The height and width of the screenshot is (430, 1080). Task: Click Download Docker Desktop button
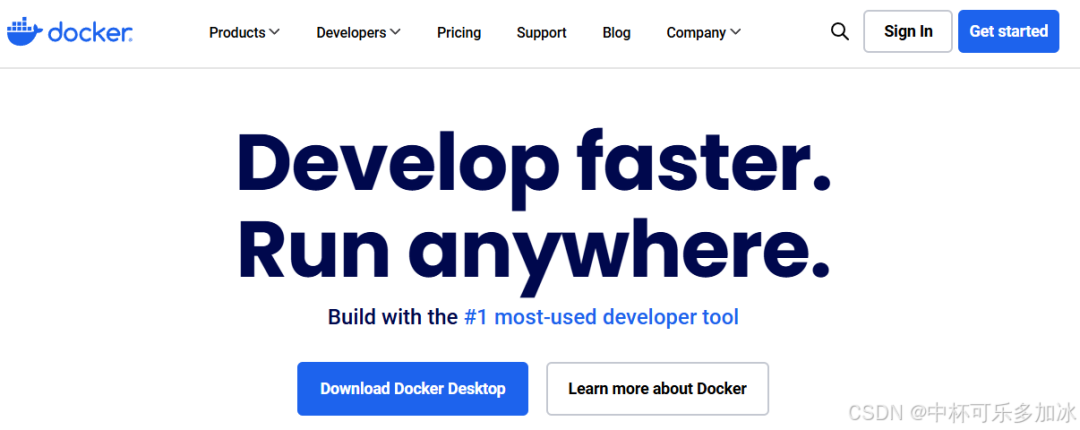pyautogui.click(x=413, y=389)
